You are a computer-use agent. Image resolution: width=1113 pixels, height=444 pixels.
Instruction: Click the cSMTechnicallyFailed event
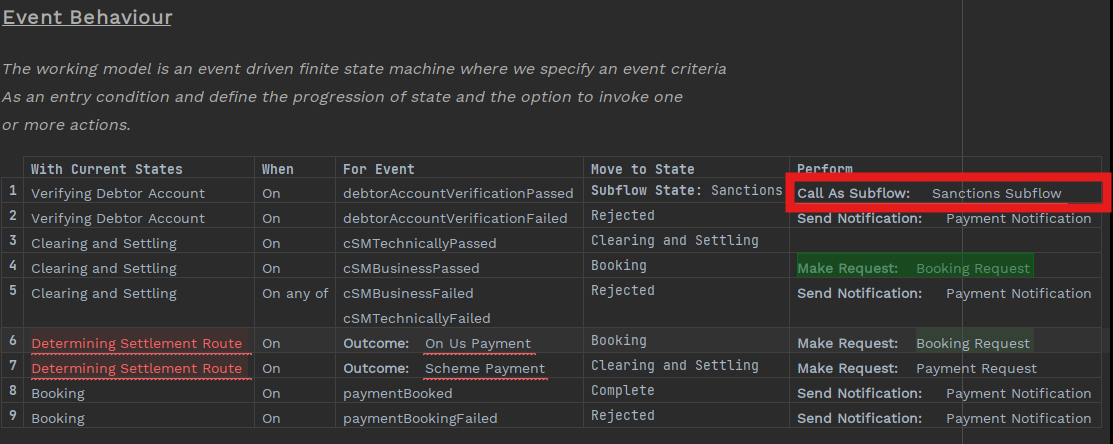point(416,318)
